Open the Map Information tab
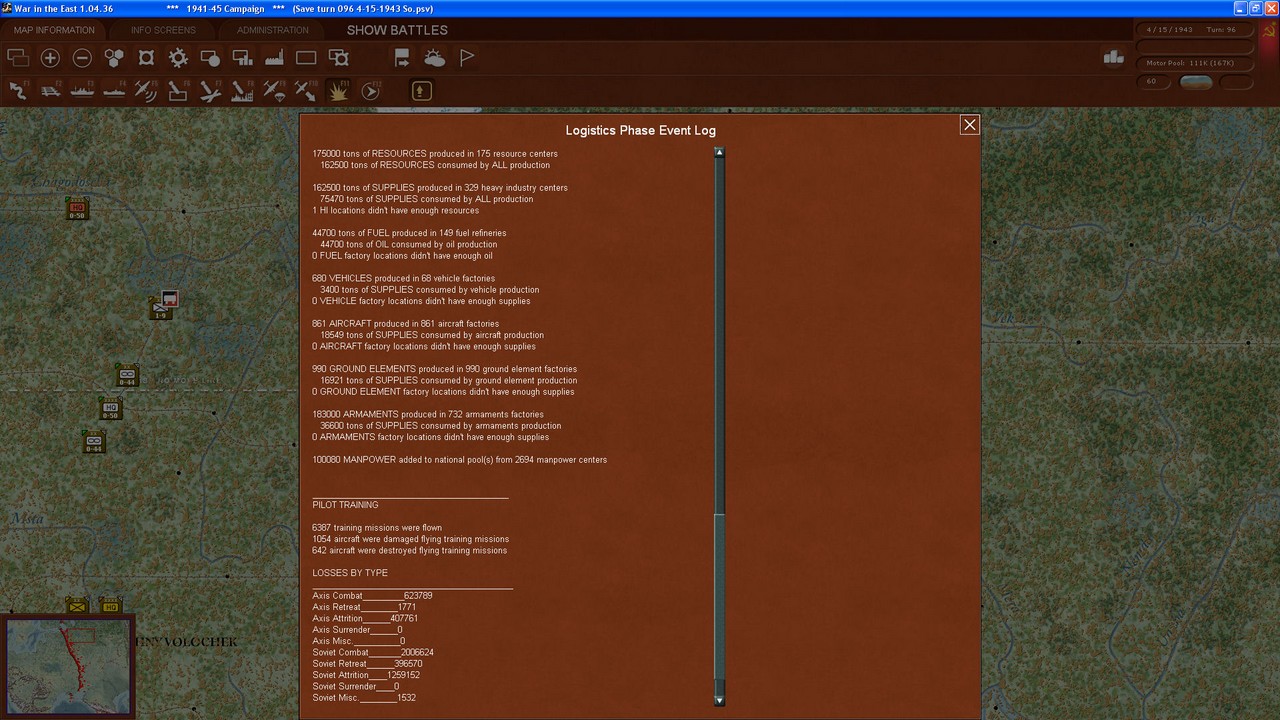The image size is (1280, 720). [x=54, y=30]
